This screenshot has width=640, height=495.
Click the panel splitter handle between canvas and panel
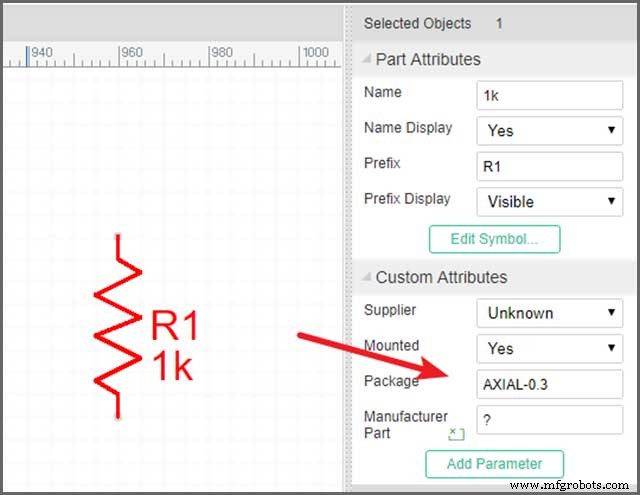click(x=348, y=249)
